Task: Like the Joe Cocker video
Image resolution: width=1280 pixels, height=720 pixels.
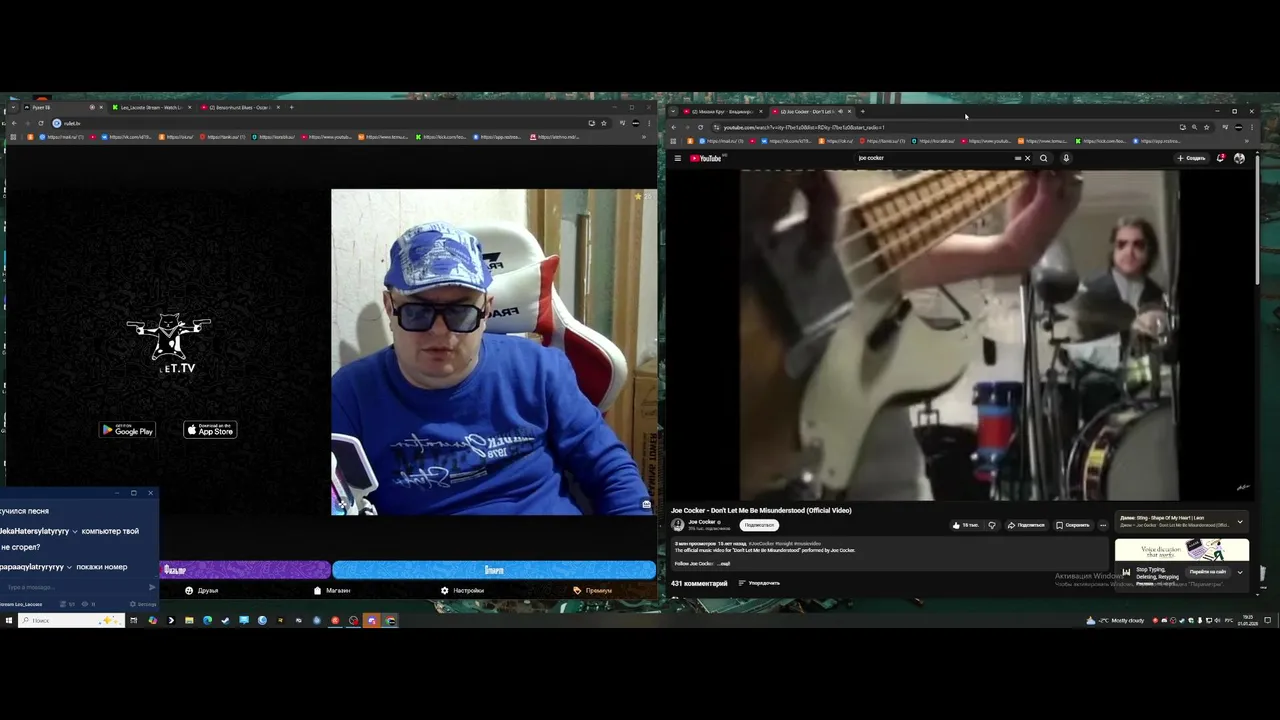Action: click(x=966, y=525)
